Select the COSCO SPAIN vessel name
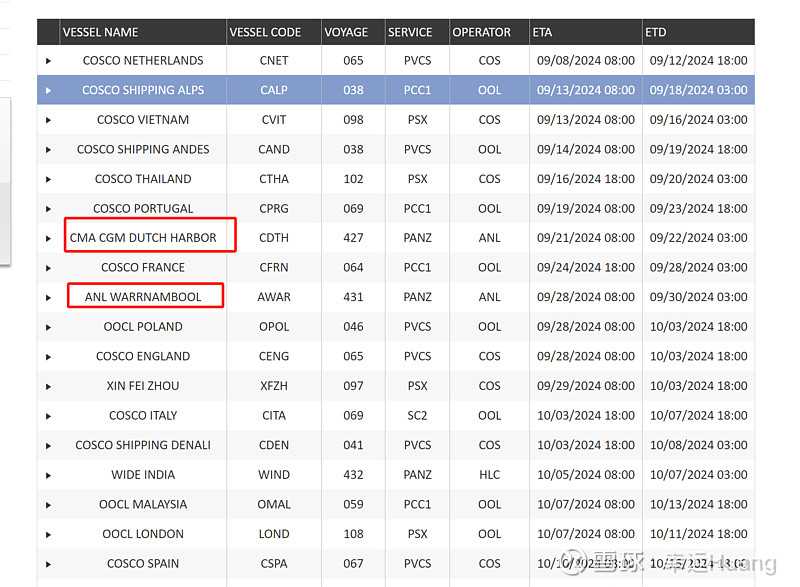Image resolution: width=800 pixels, height=587 pixels. click(x=143, y=564)
